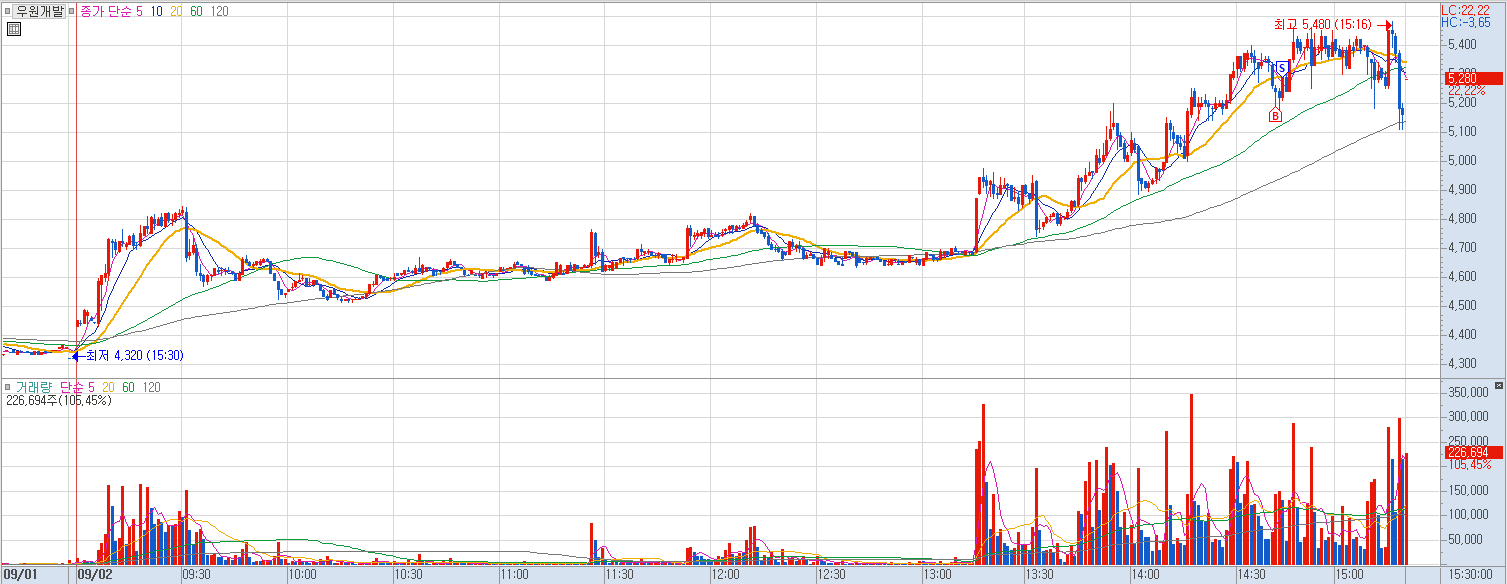Select the blue 10-period price MA legend
The height and width of the screenshot is (584, 1507).
[158, 11]
